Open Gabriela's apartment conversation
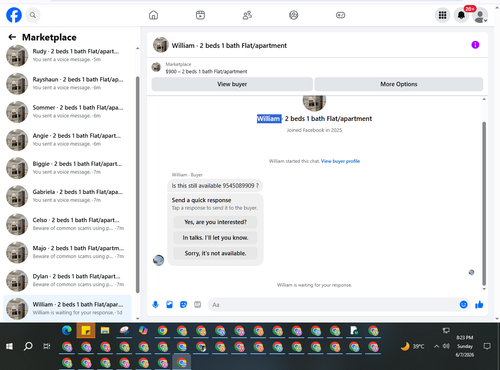Screen dimensions: 500x370 coord(67,196)
